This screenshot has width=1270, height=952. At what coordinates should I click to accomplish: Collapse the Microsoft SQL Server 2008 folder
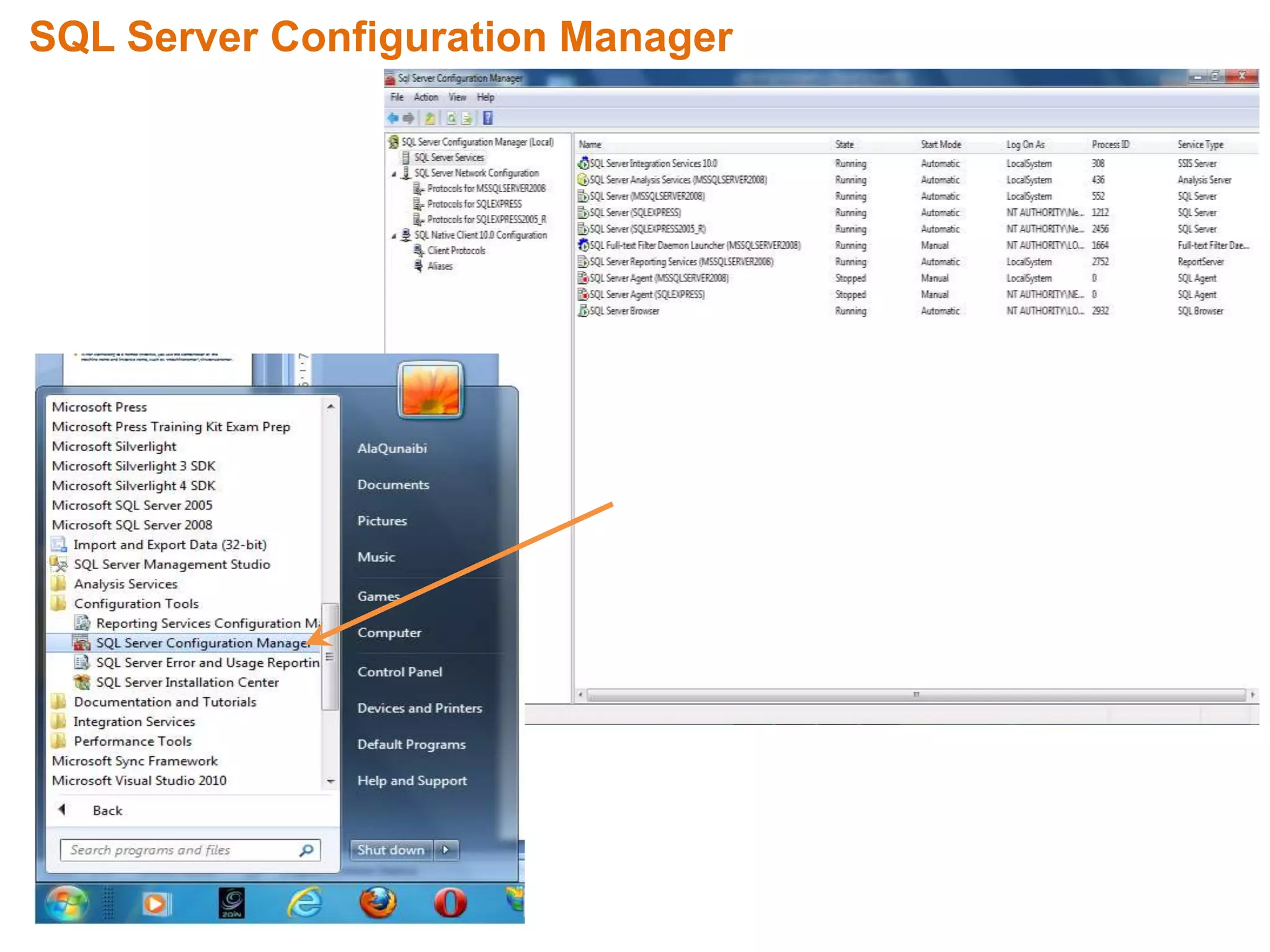(x=132, y=525)
